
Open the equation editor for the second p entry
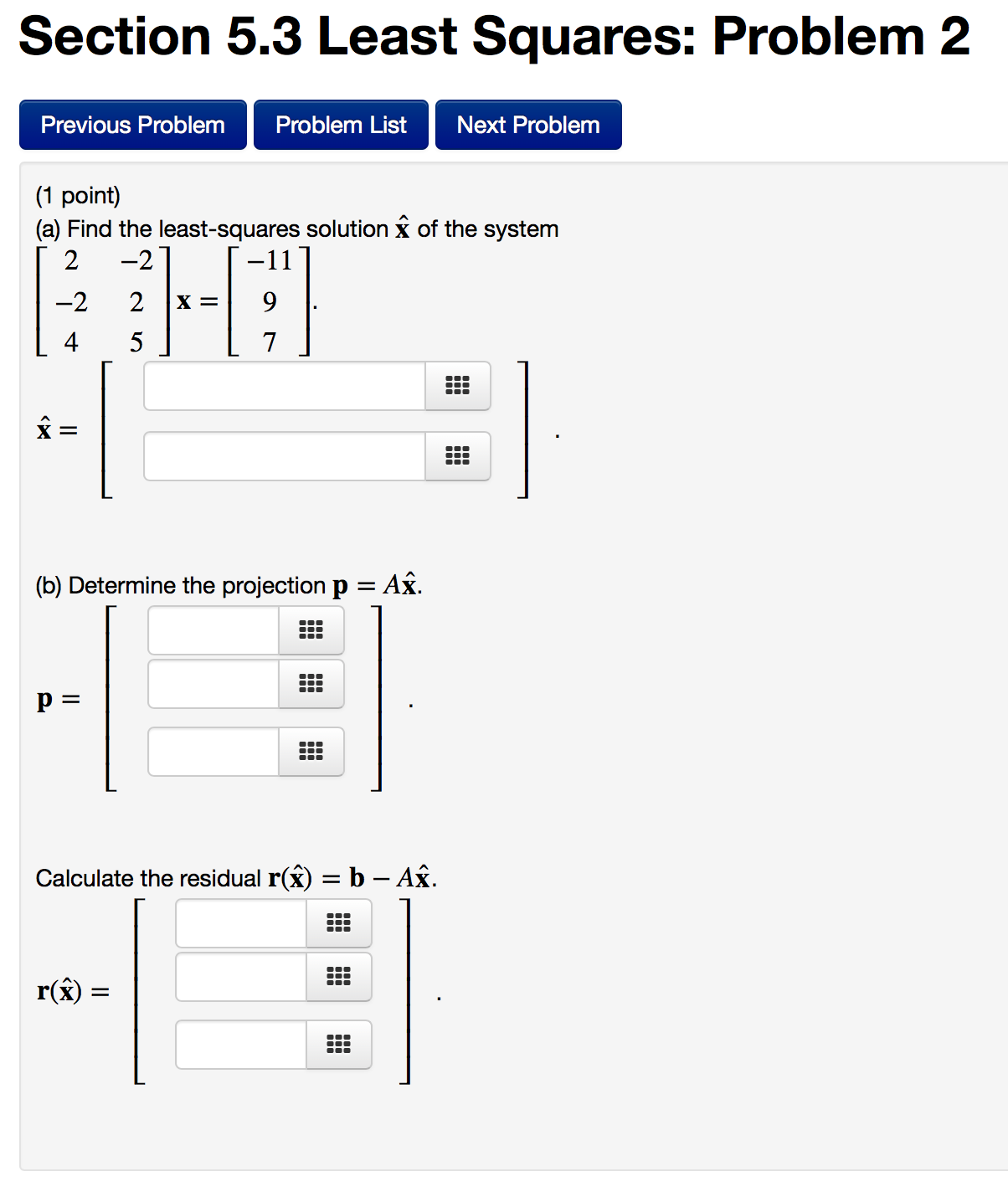coord(311,684)
